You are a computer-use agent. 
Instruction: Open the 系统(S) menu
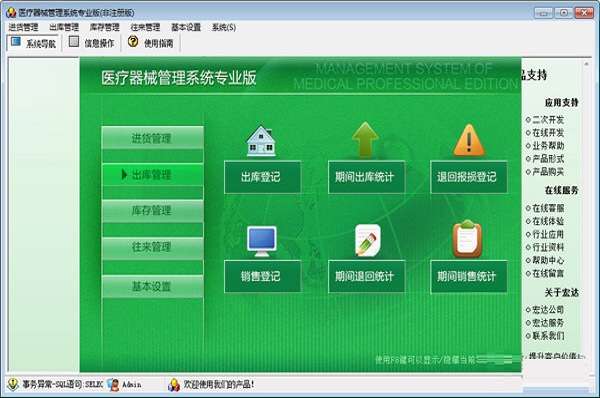tap(224, 27)
